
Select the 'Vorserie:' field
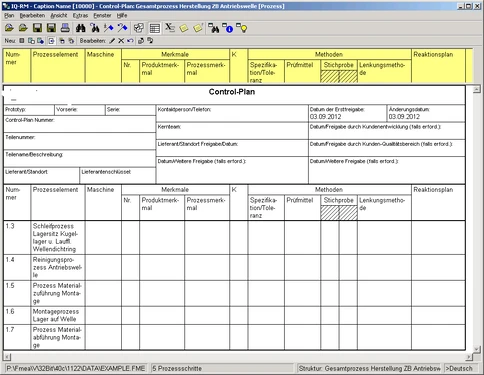click(80, 110)
